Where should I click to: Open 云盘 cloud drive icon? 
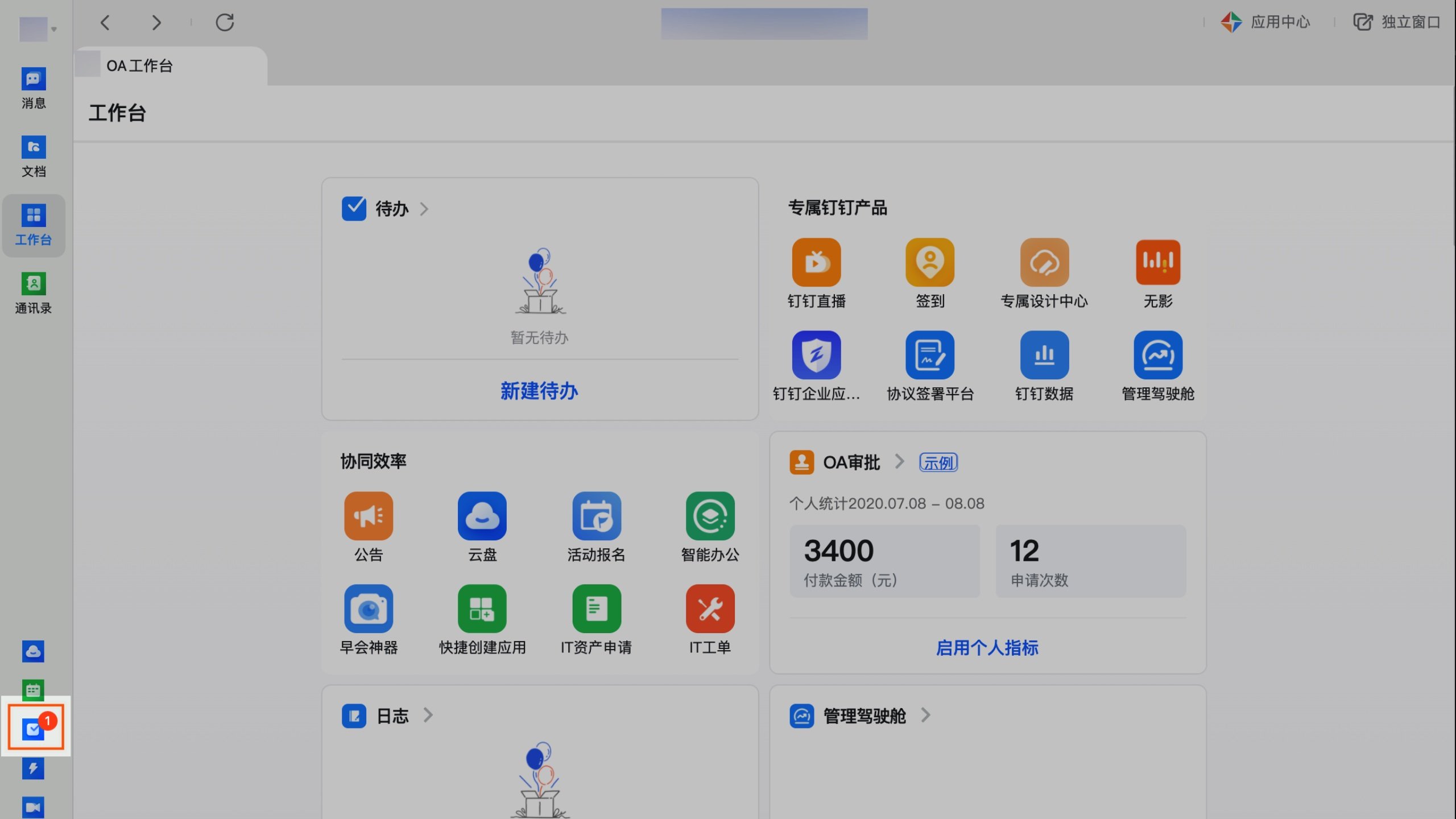(x=482, y=516)
